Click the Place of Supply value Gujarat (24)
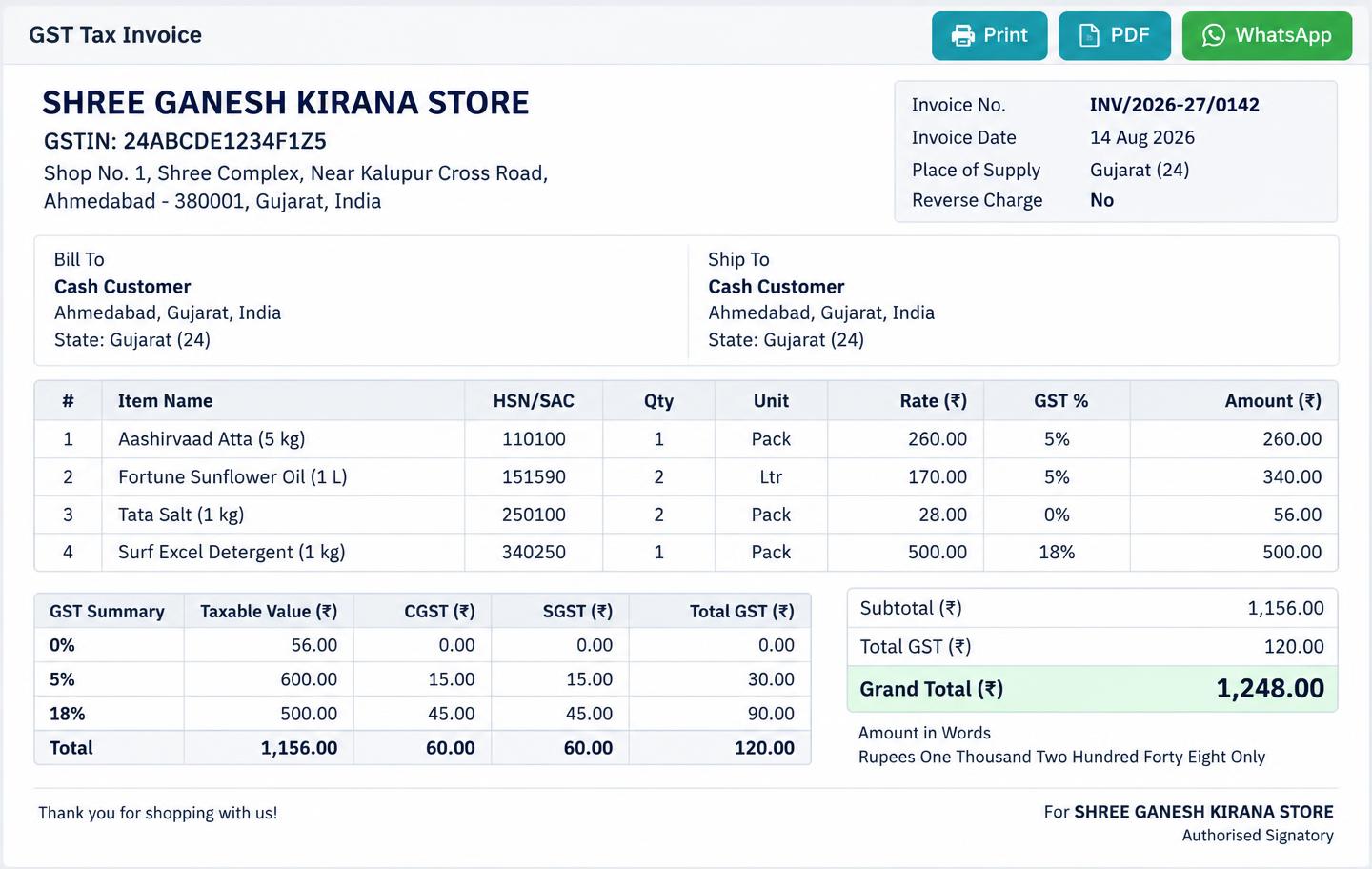 pyautogui.click(x=1140, y=170)
